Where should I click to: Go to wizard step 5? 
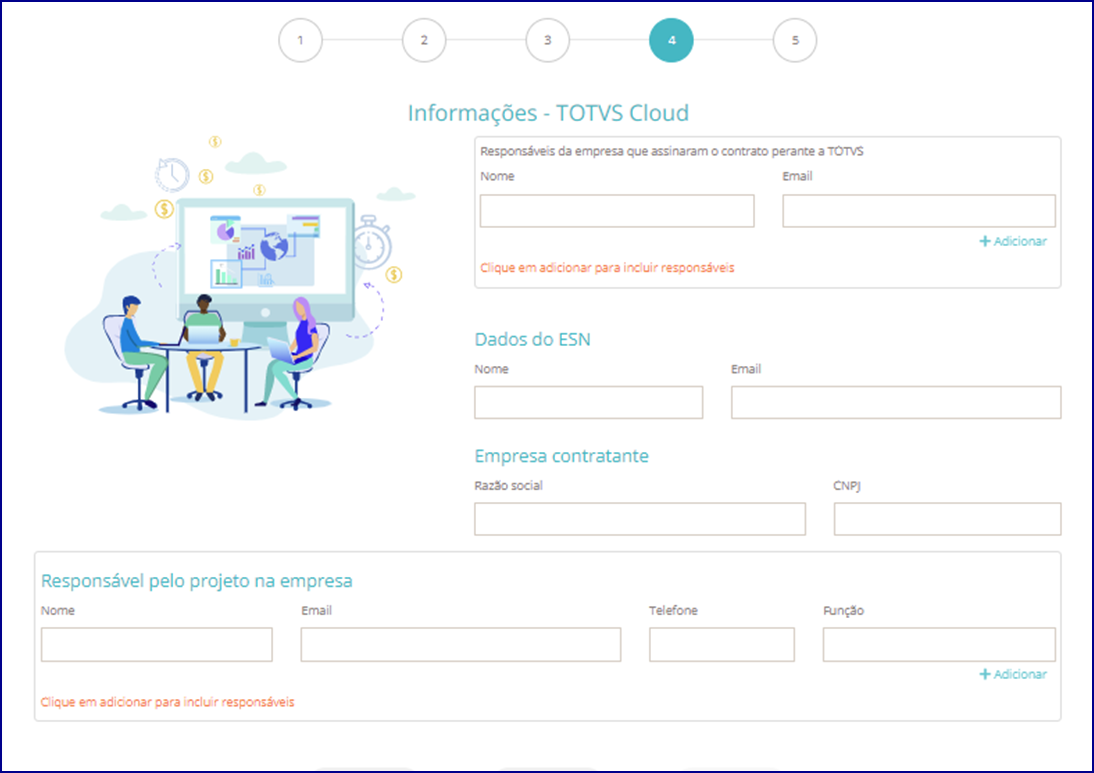coord(795,40)
